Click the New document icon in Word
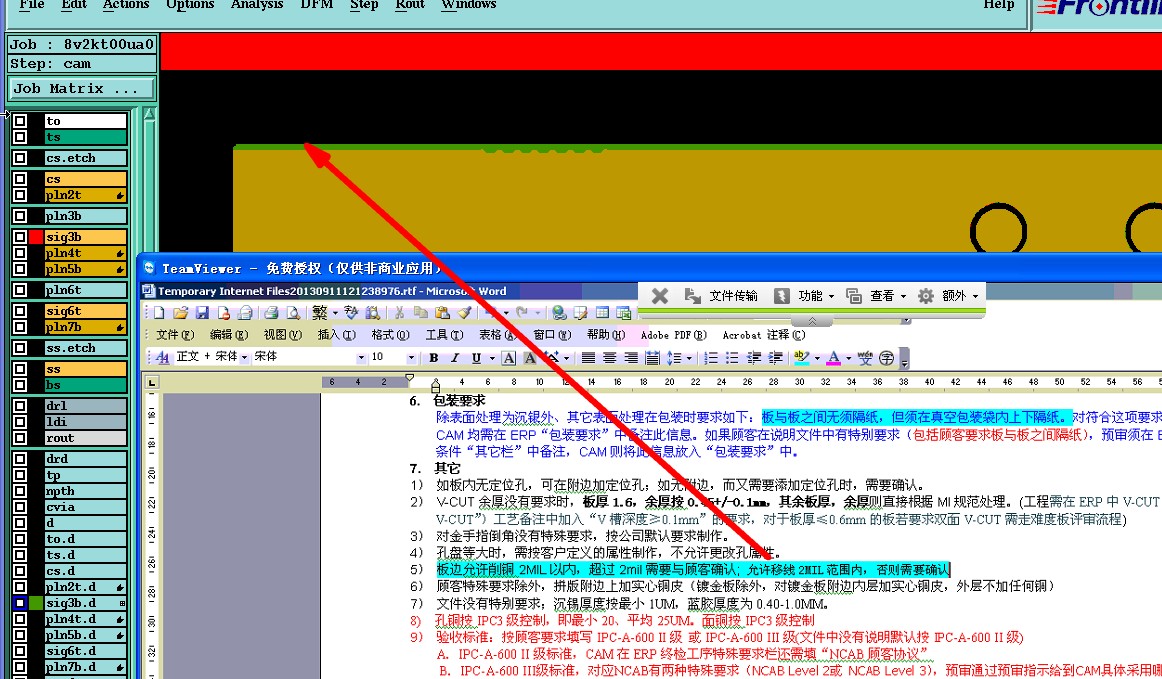Viewport: 1162px width, 679px height. point(159,313)
